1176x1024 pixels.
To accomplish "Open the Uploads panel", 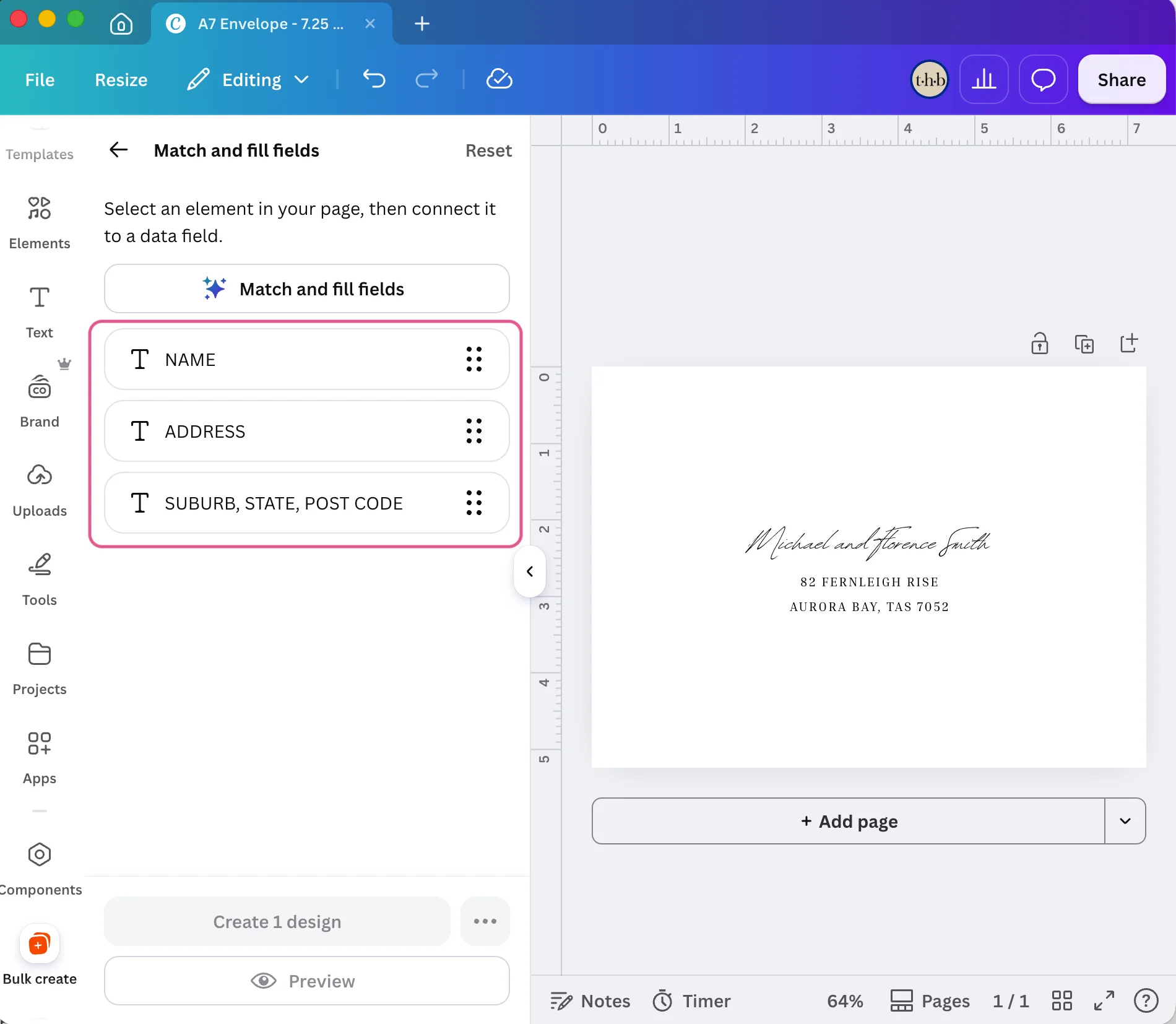I will (40, 490).
